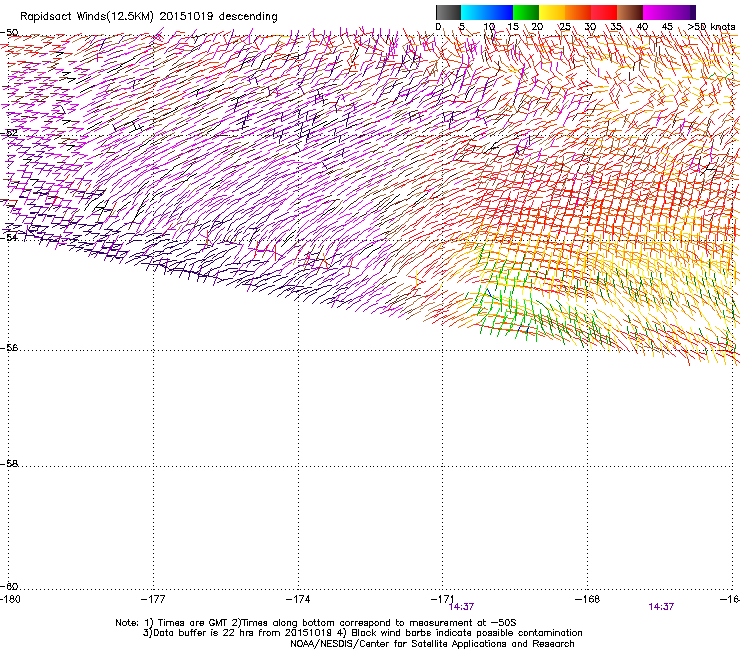Click the brown 35-40 knots legend swatch
The height and width of the screenshot is (650, 740).
(630, 12)
